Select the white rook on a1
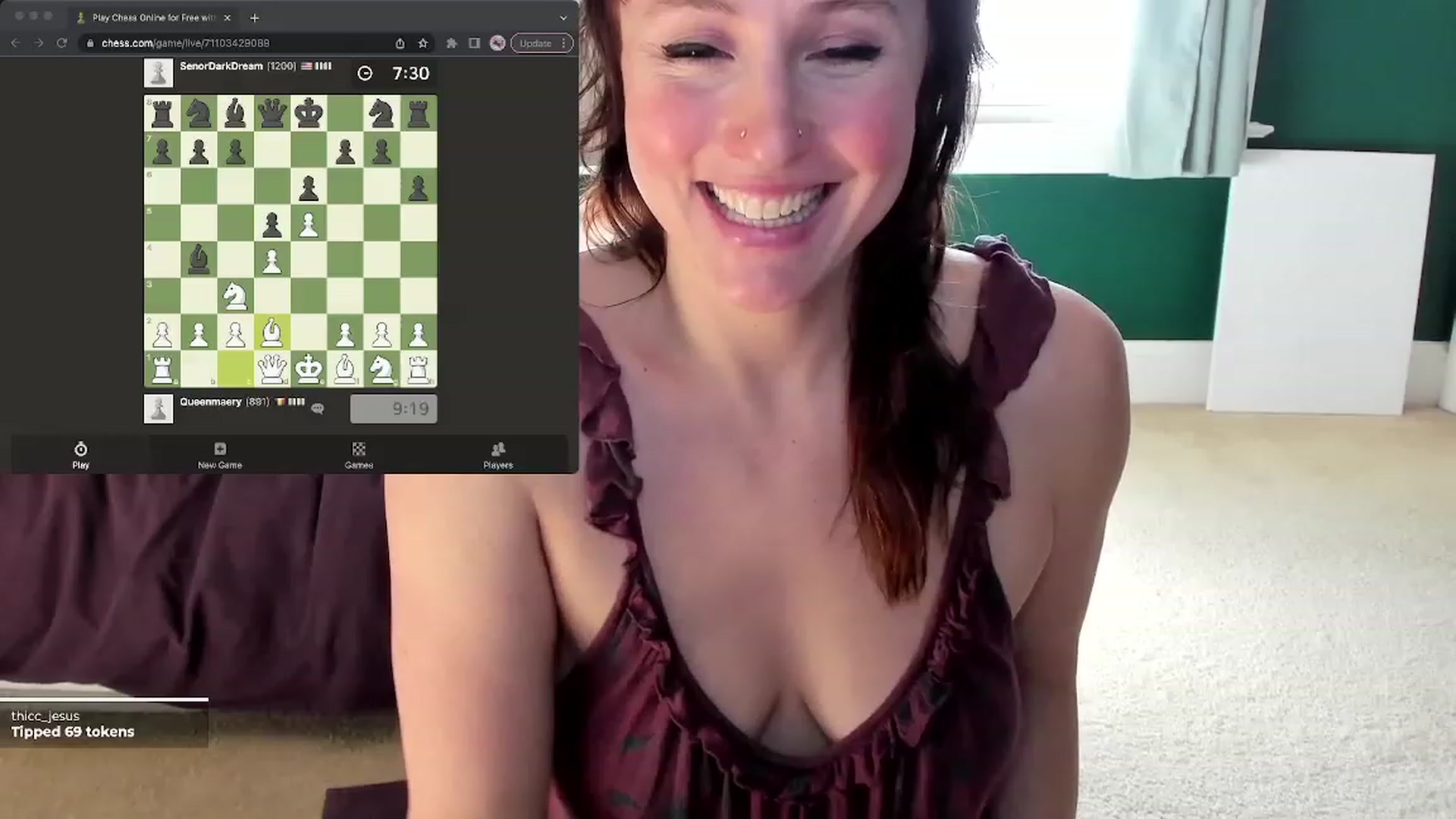The image size is (1456, 819). point(162,369)
